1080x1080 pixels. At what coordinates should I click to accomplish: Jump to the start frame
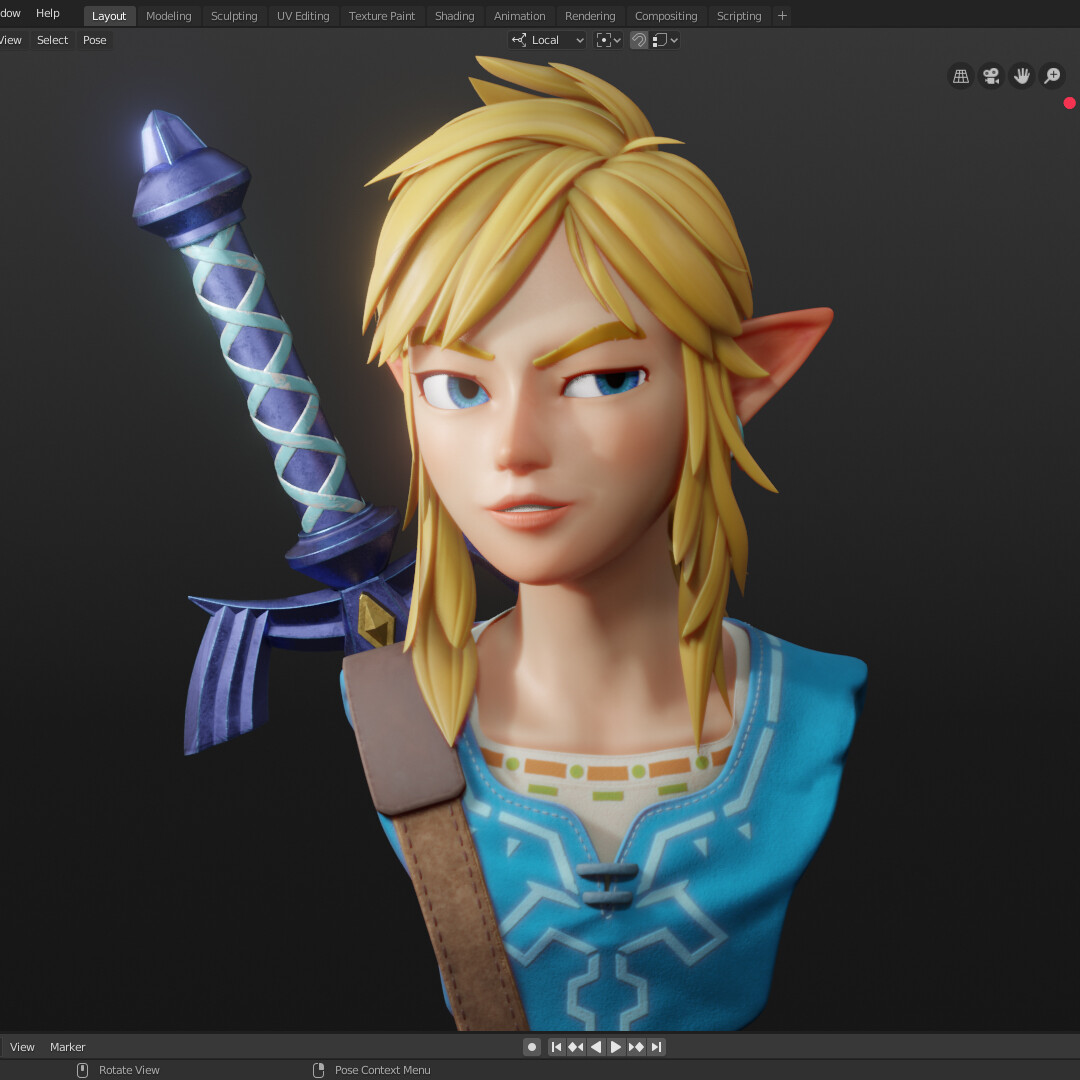pyautogui.click(x=556, y=1047)
